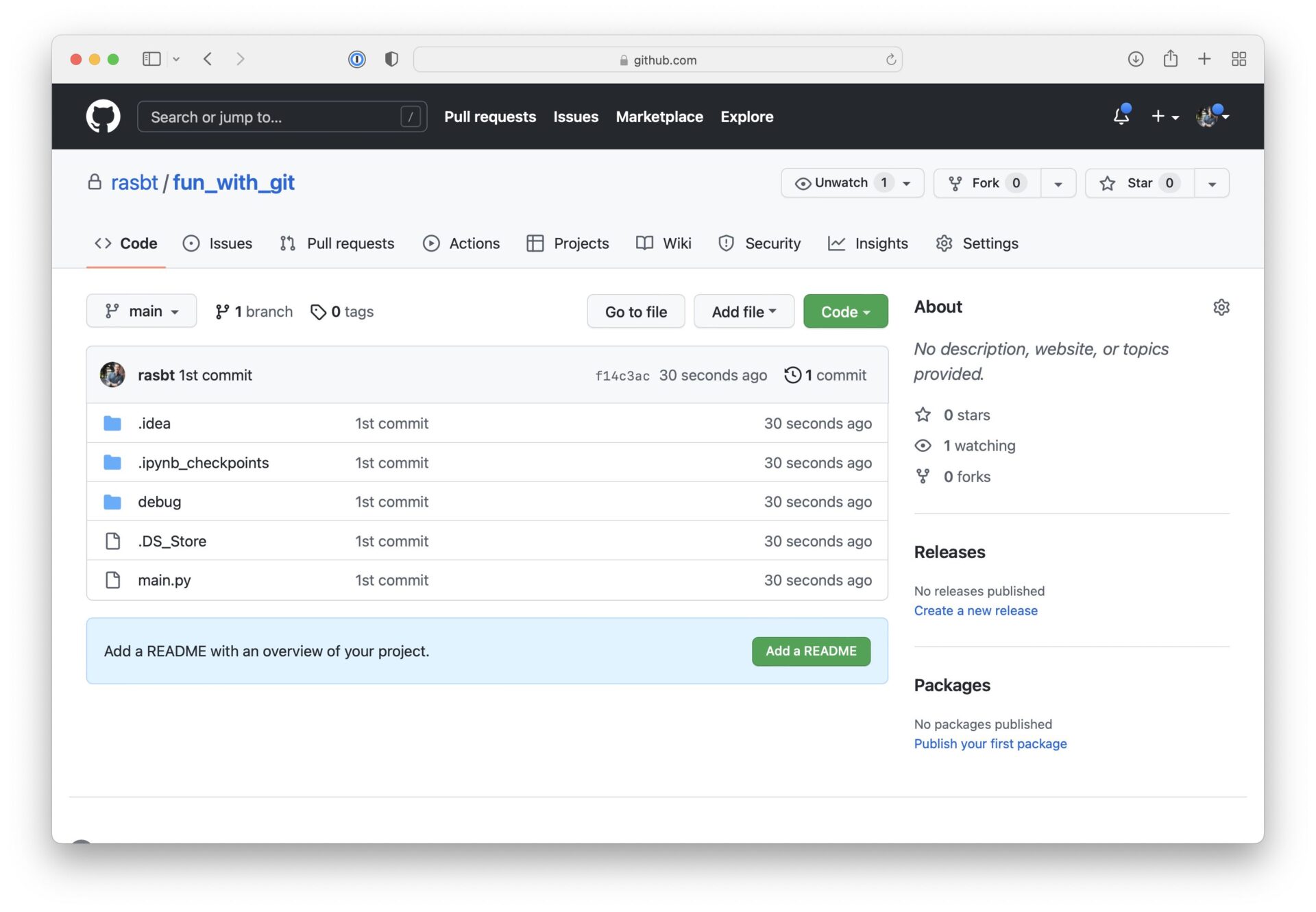Screen dimensions: 1316x912
Task: Click the Safari sidebar toggle icon
Action: (x=151, y=59)
